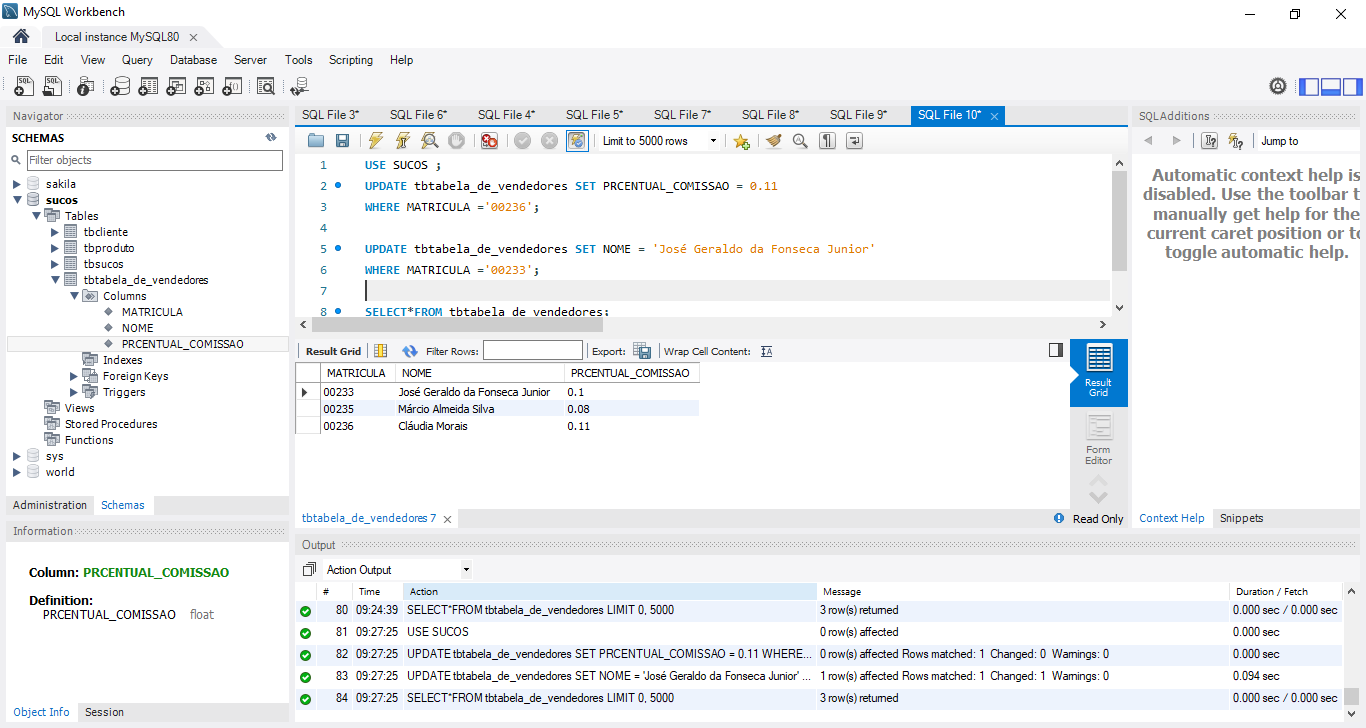Open the find panel magnifier icon
Image resolution: width=1366 pixels, height=728 pixels.
pyautogui.click(x=800, y=141)
